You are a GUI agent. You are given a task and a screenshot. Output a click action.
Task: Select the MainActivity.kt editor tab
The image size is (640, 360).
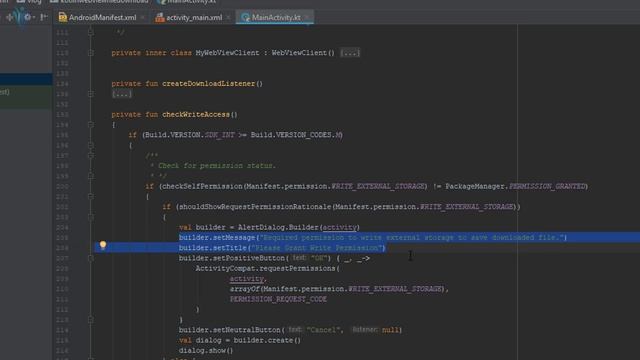(276, 18)
